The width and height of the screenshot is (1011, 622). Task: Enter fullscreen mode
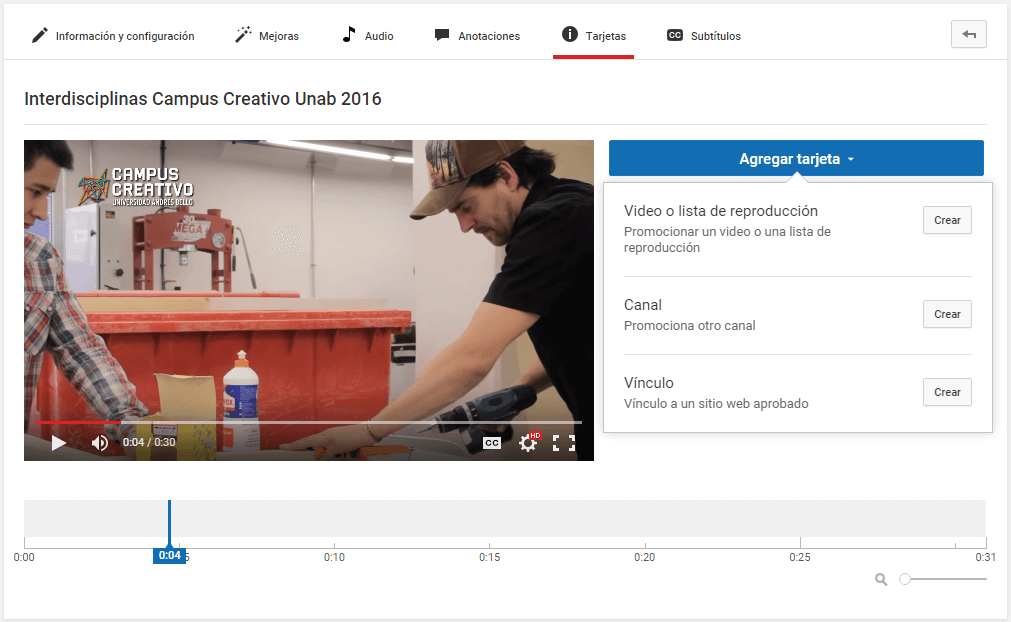pyautogui.click(x=564, y=443)
